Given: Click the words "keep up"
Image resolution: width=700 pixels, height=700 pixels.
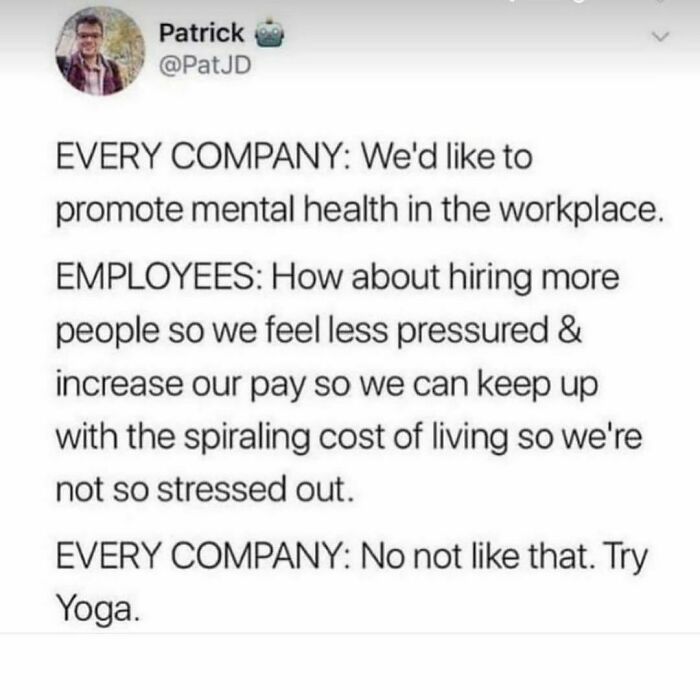Looking at the screenshot, I should click(538, 384).
